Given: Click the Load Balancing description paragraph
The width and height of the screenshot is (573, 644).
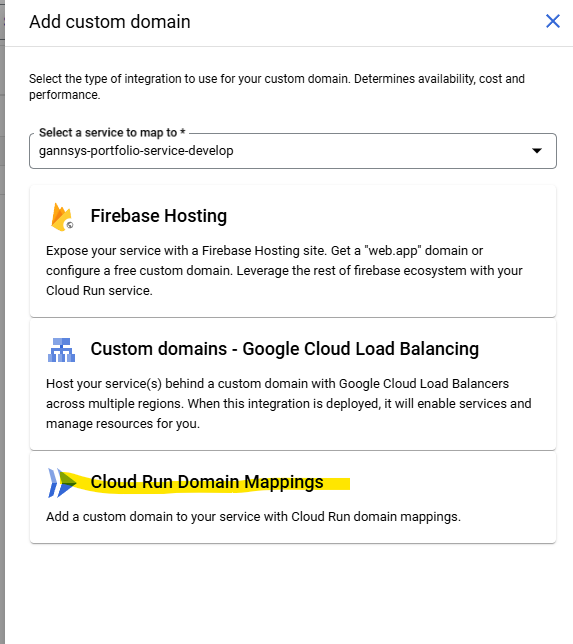Looking at the screenshot, I should pos(288,404).
